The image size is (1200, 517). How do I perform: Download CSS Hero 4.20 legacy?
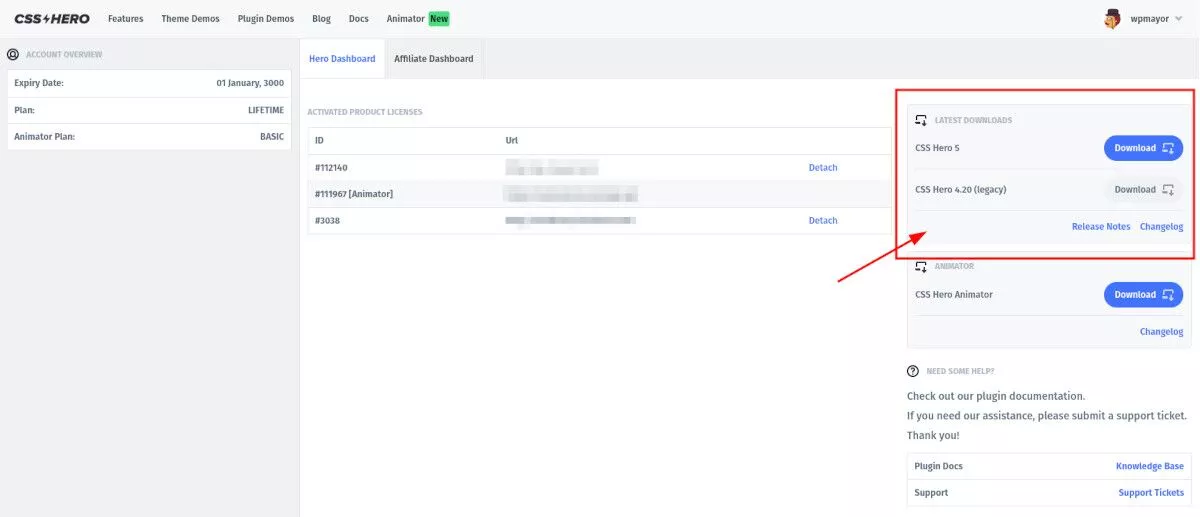click(x=1143, y=189)
